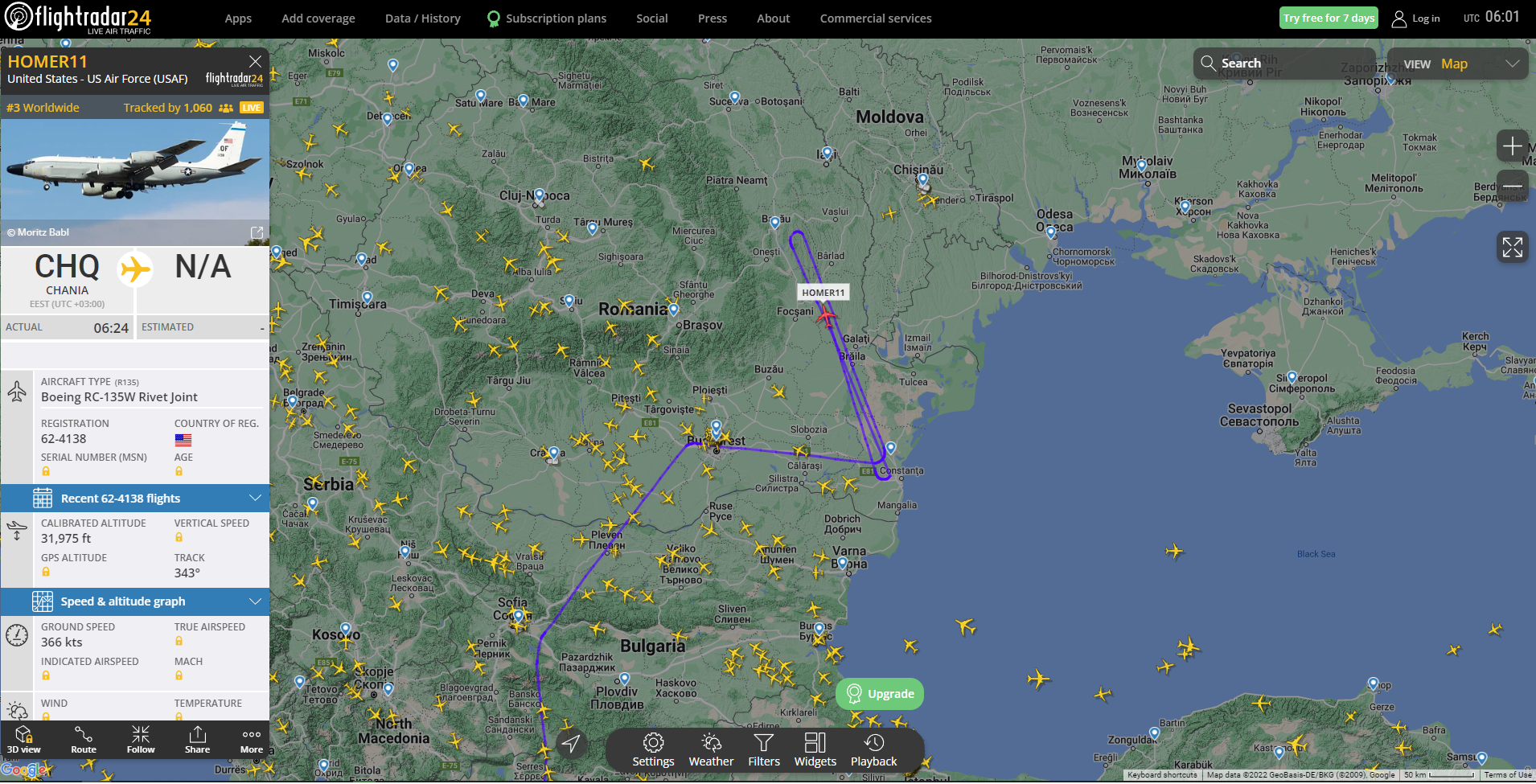Open the Widgets panel
The width and height of the screenshot is (1536, 784).
tap(815, 750)
